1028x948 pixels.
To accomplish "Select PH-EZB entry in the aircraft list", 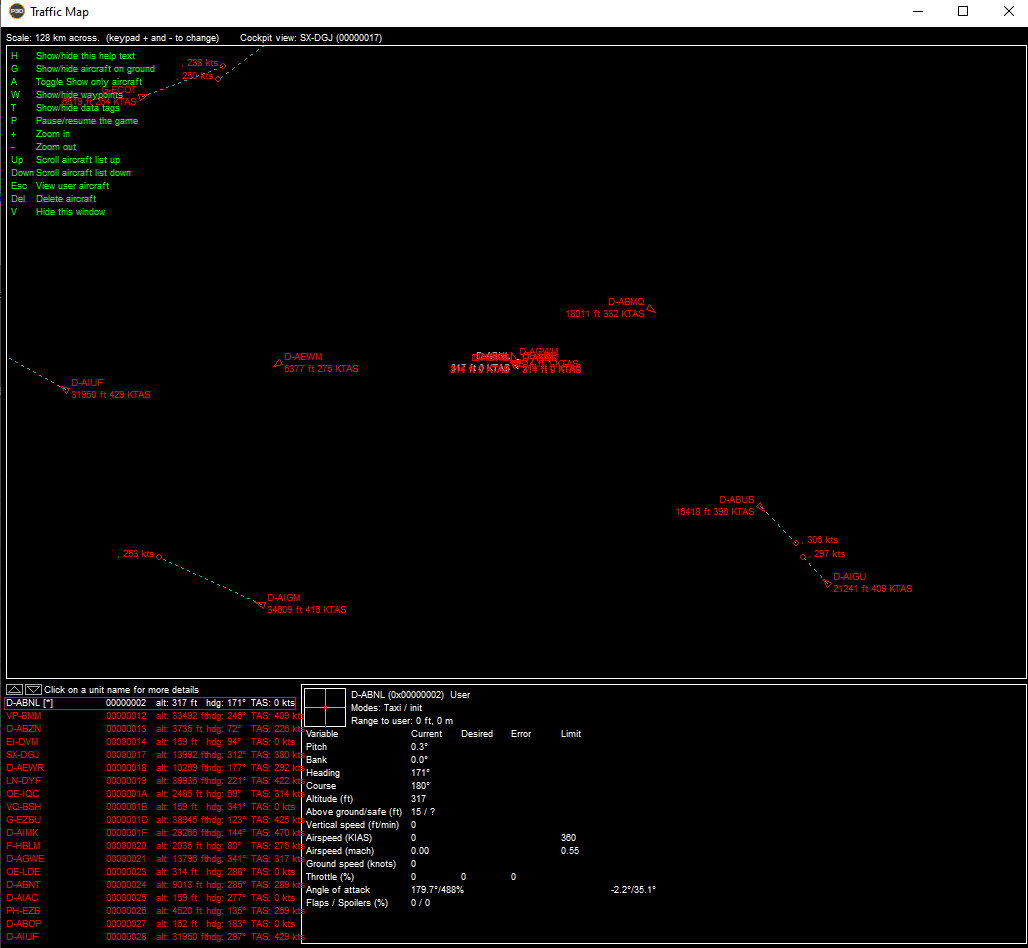I will click(24, 911).
